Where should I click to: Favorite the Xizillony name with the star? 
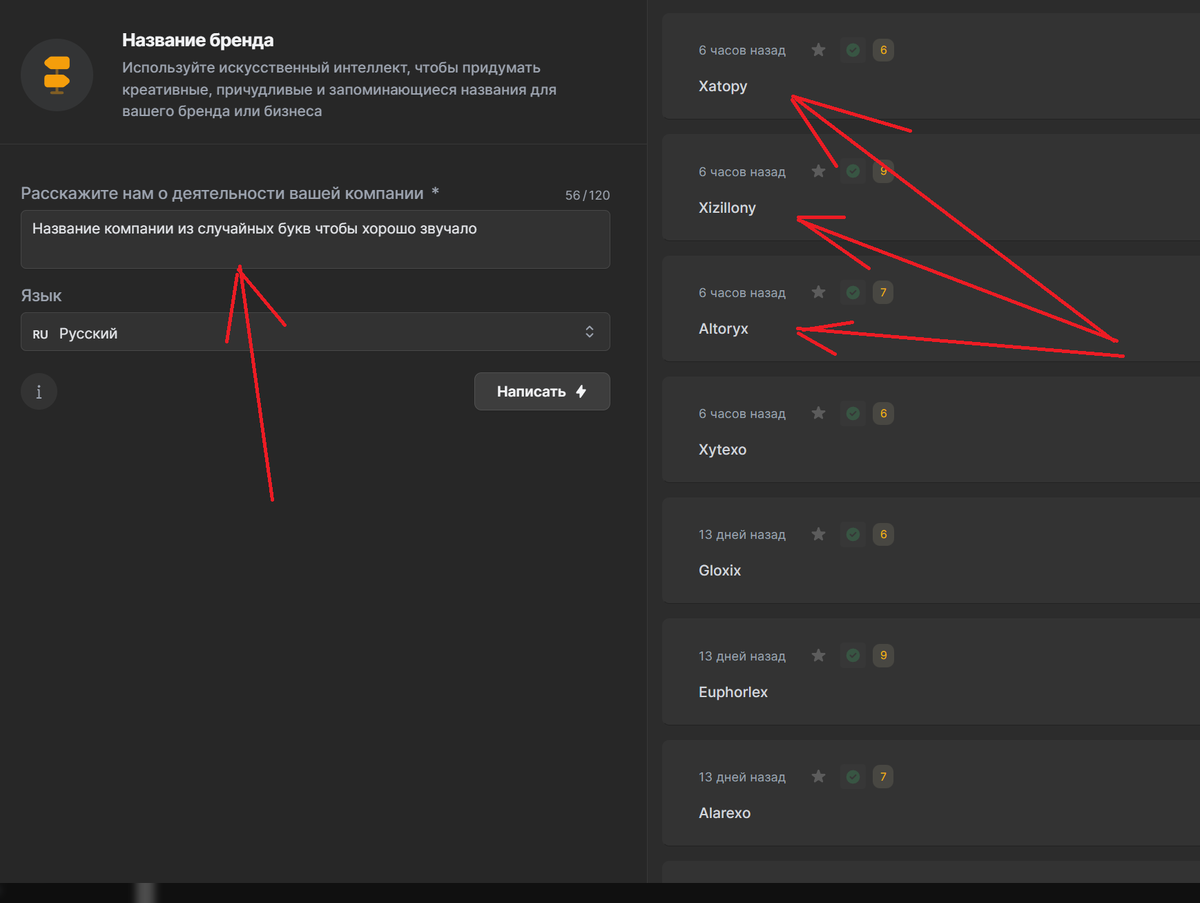[818, 171]
